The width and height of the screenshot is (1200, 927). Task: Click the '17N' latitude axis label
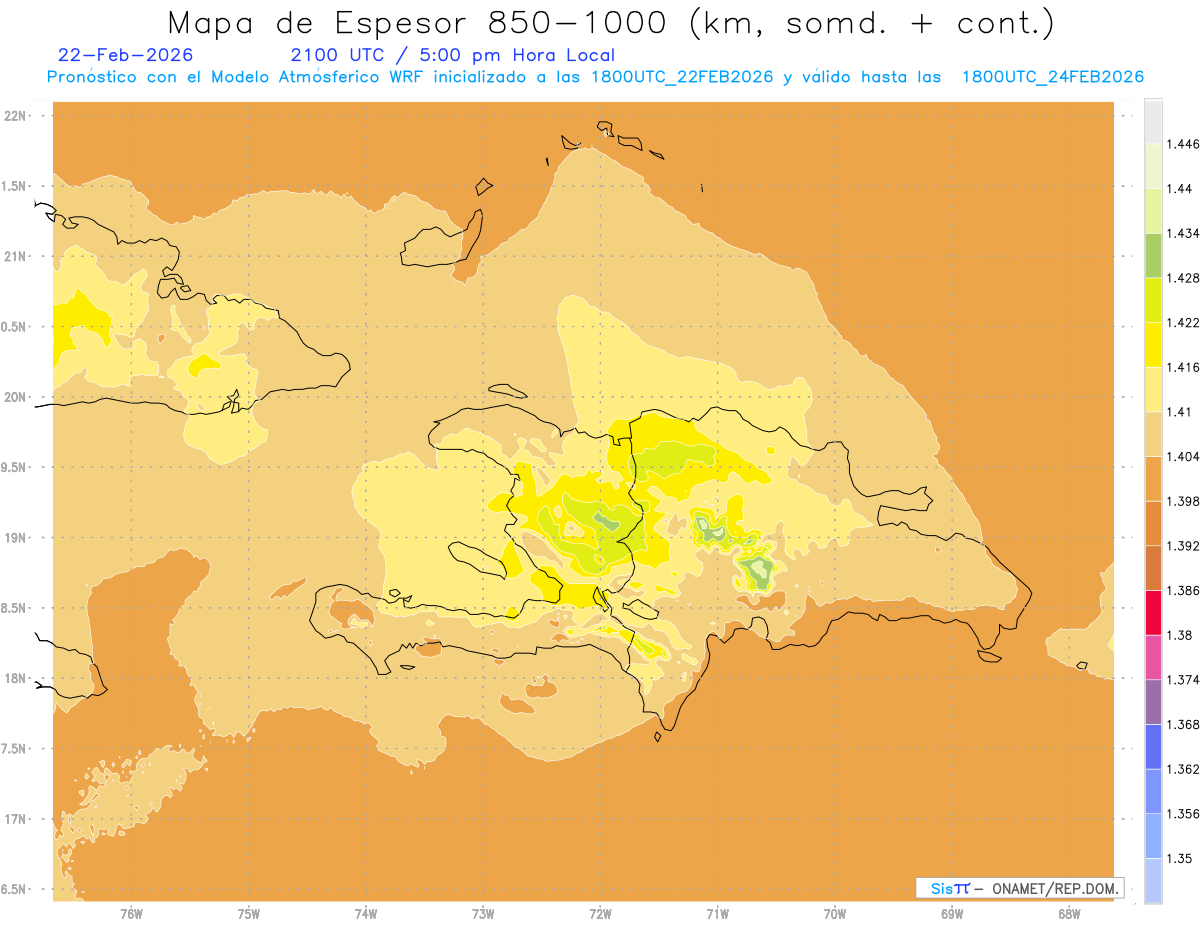point(16,819)
